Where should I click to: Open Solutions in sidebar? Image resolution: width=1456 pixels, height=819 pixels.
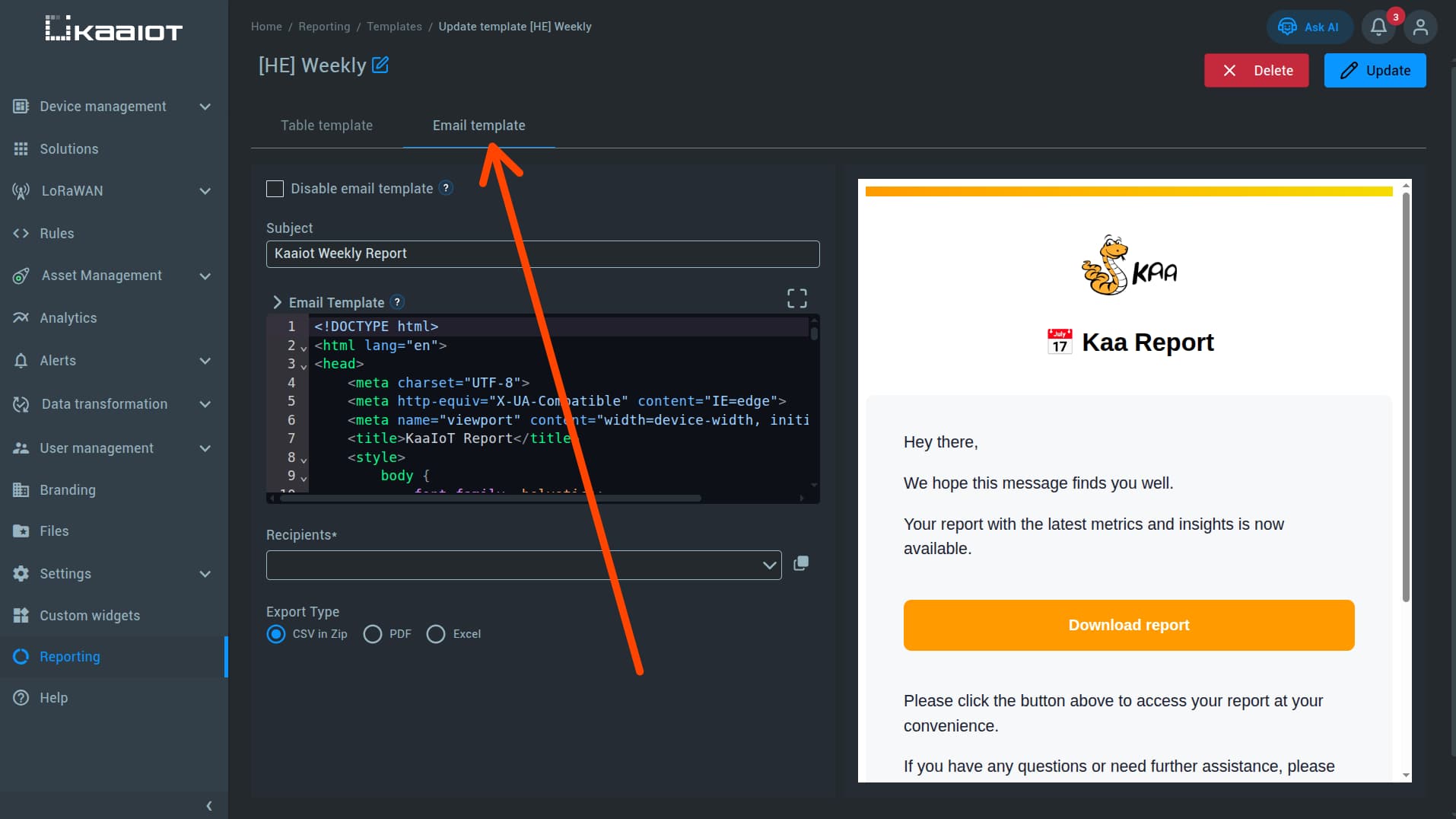(x=68, y=149)
